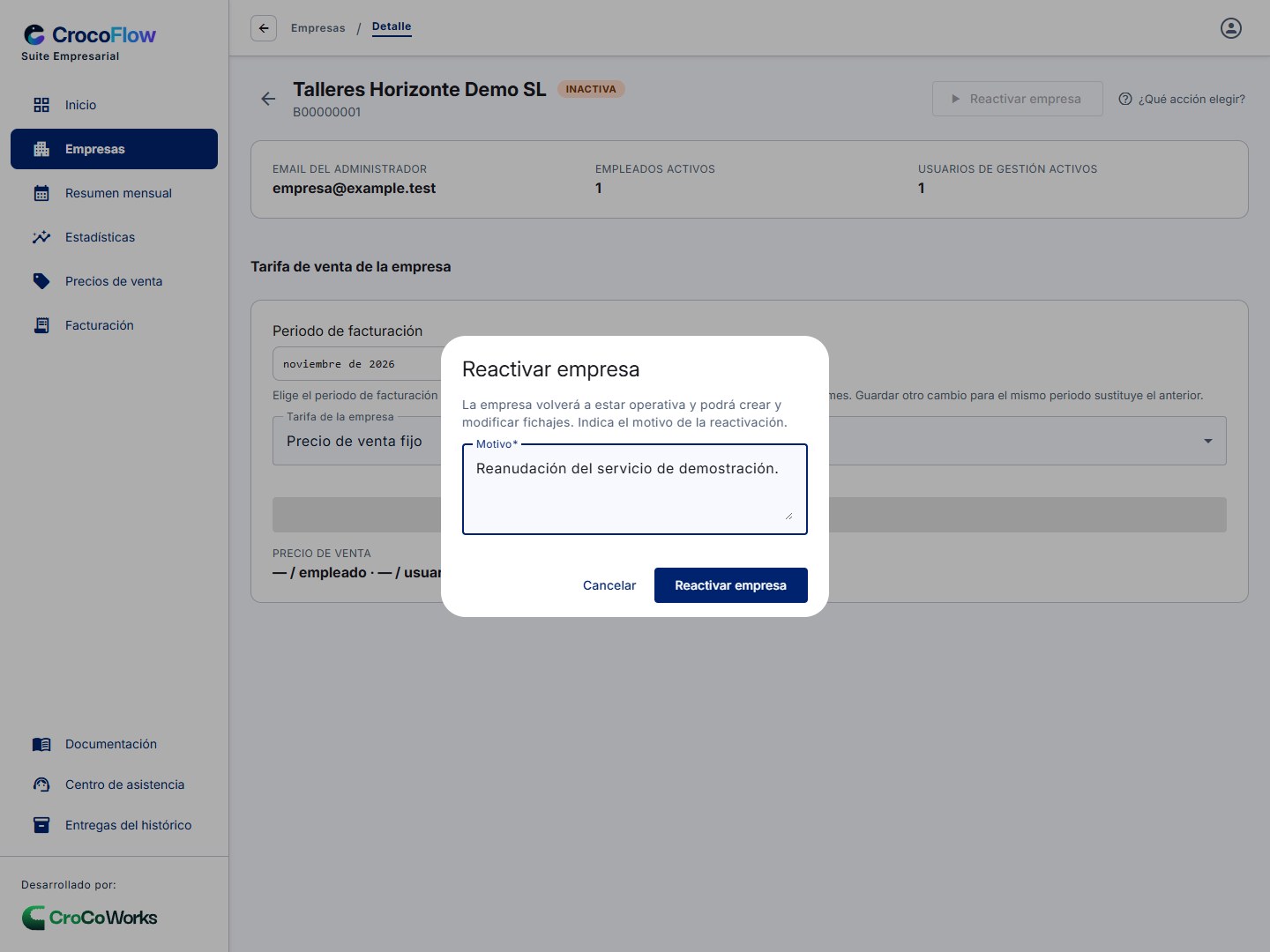
Task: Click the Resumen mensual calendar icon
Action: pyautogui.click(x=41, y=193)
